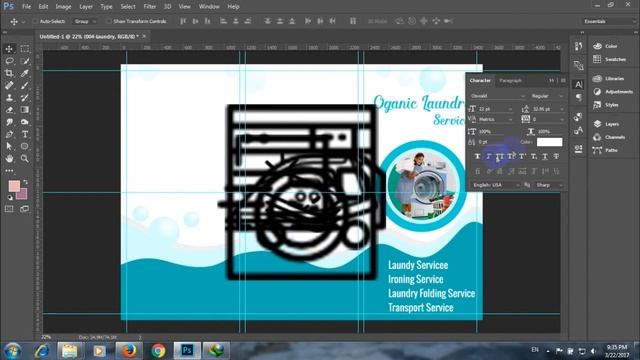Viewport: 640px width, 360px height.
Task: Select the Quick Selection tool
Action: [x=24, y=61]
